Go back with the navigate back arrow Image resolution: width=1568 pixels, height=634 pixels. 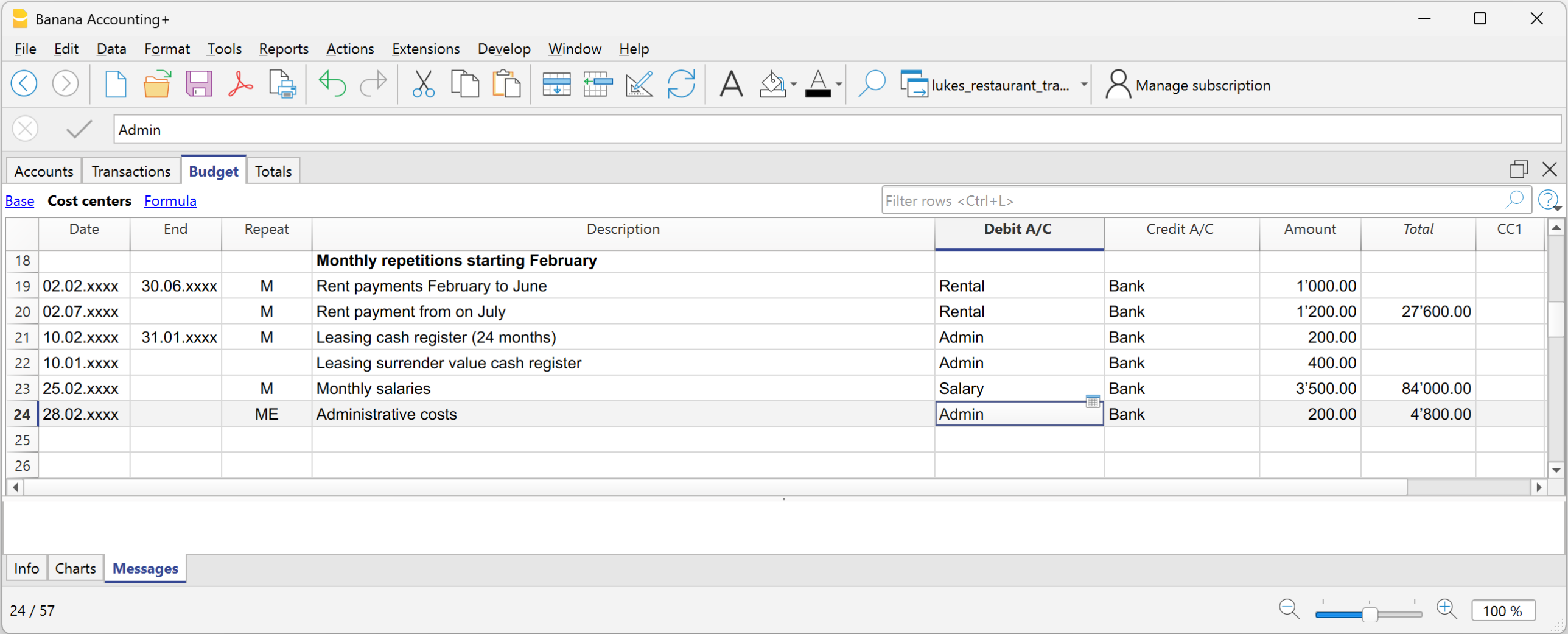tap(24, 83)
